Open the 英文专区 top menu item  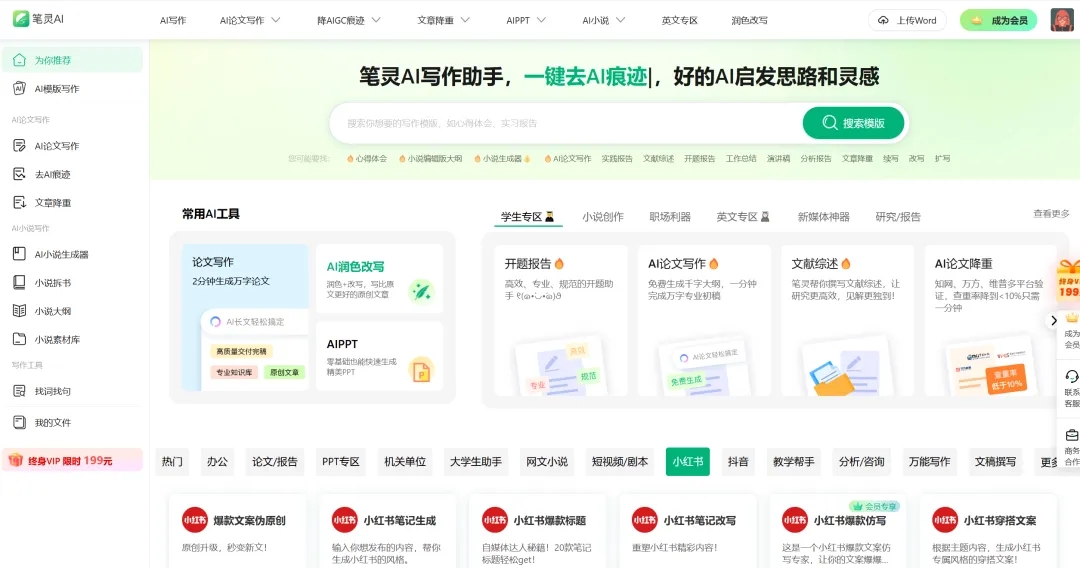[x=679, y=20]
